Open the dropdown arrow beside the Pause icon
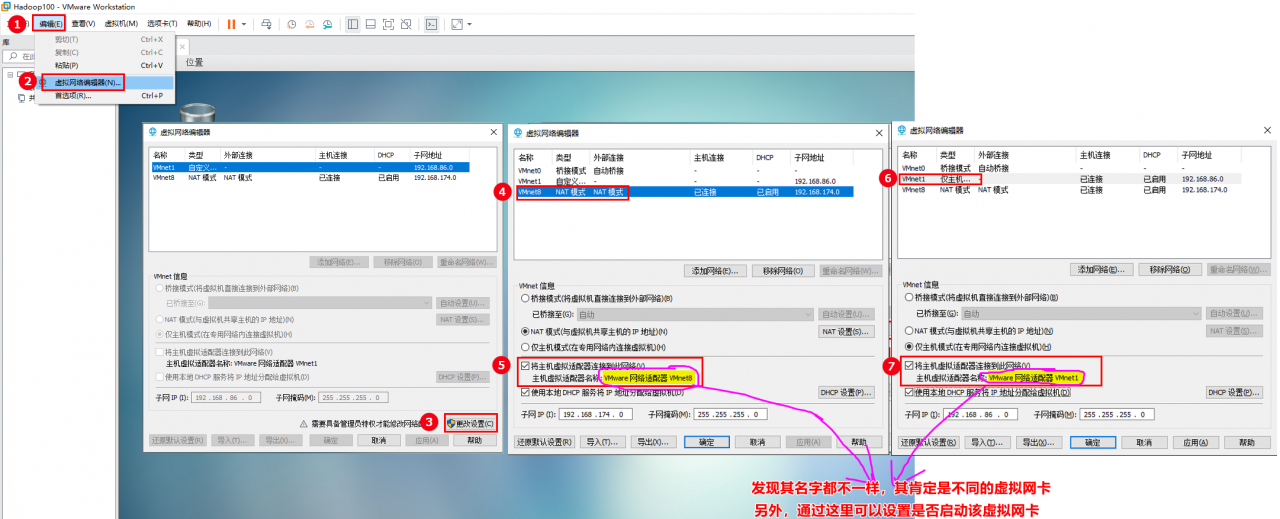Image resolution: width=1280 pixels, height=519 pixels. pos(244,23)
